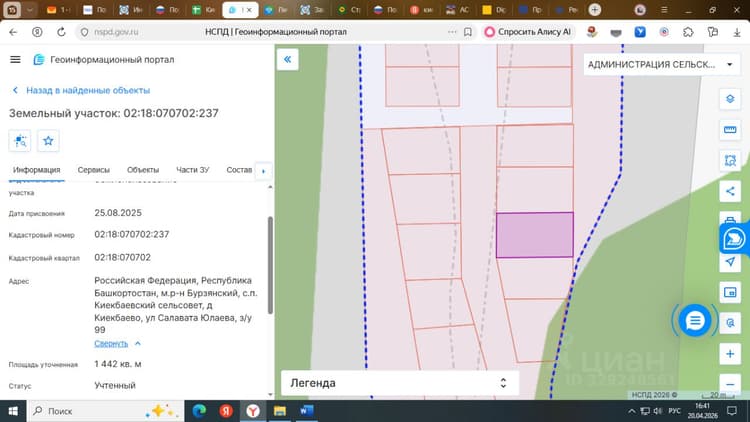Screen dimensions: 750x422
Task: Zoom out the map with minus button
Action: click(x=730, y=384)
